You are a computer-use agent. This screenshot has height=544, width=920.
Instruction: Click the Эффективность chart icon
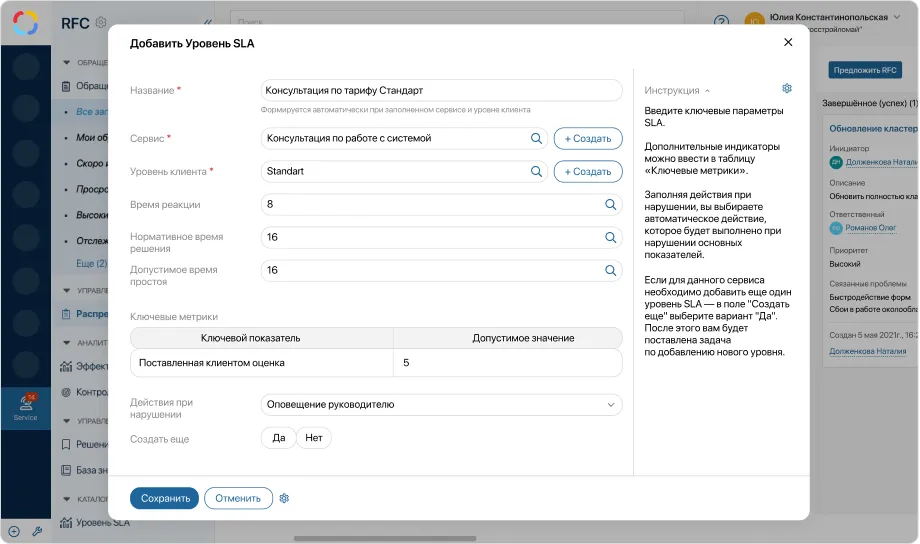[66, 366]
